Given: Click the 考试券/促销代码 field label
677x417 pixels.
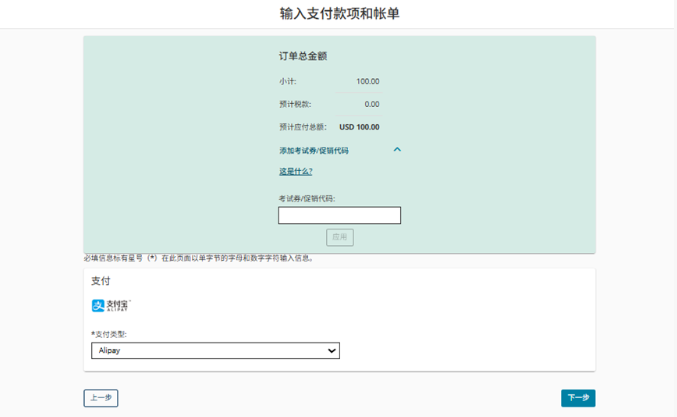Looking at the screenshot, I should 306,198.
